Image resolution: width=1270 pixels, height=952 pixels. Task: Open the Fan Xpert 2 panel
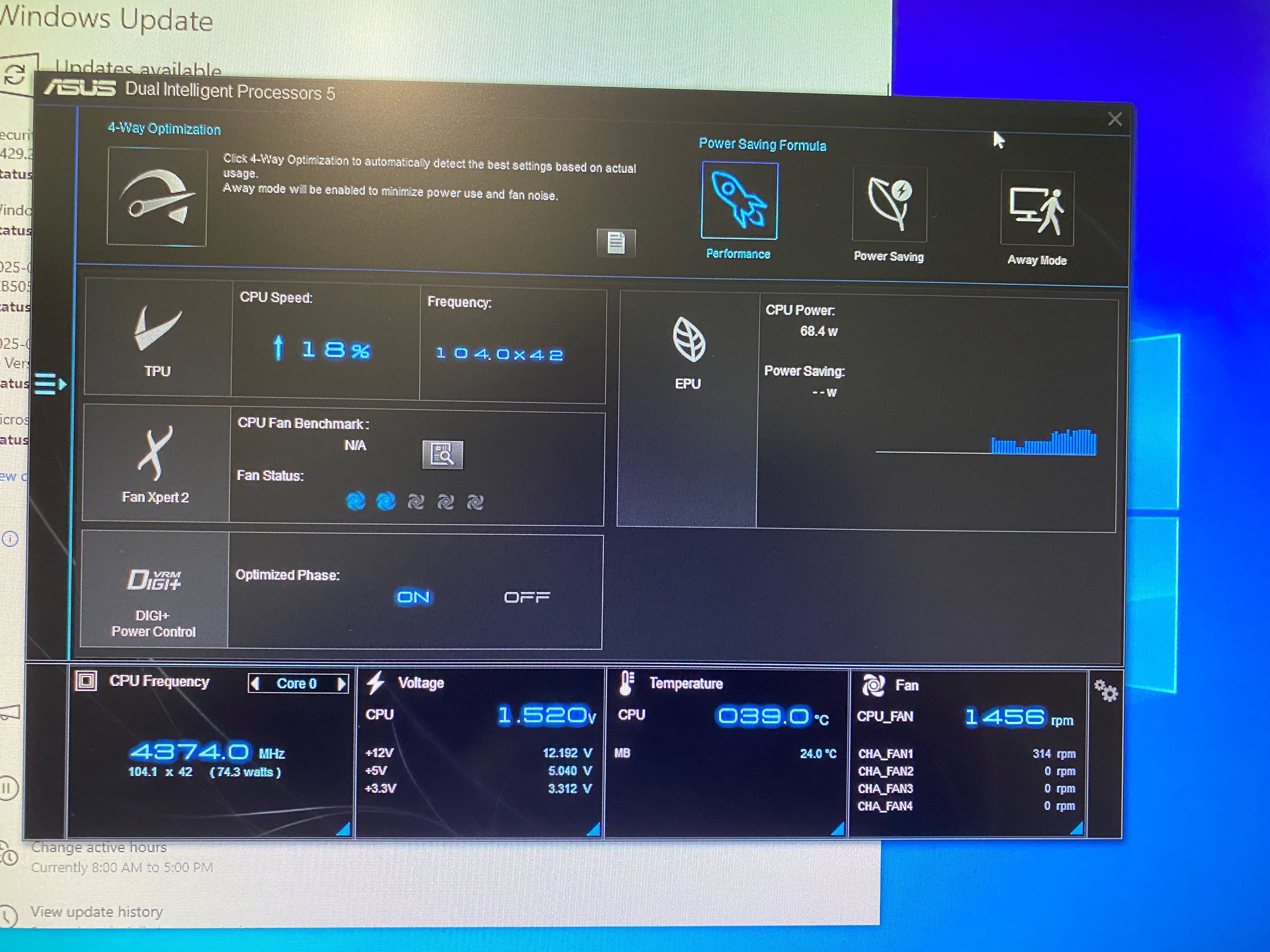point(156,464)
